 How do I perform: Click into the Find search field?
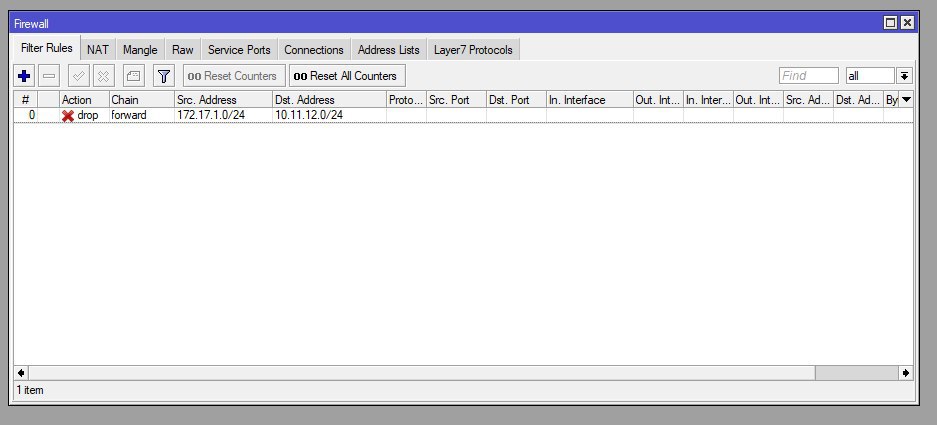point(809,76)
